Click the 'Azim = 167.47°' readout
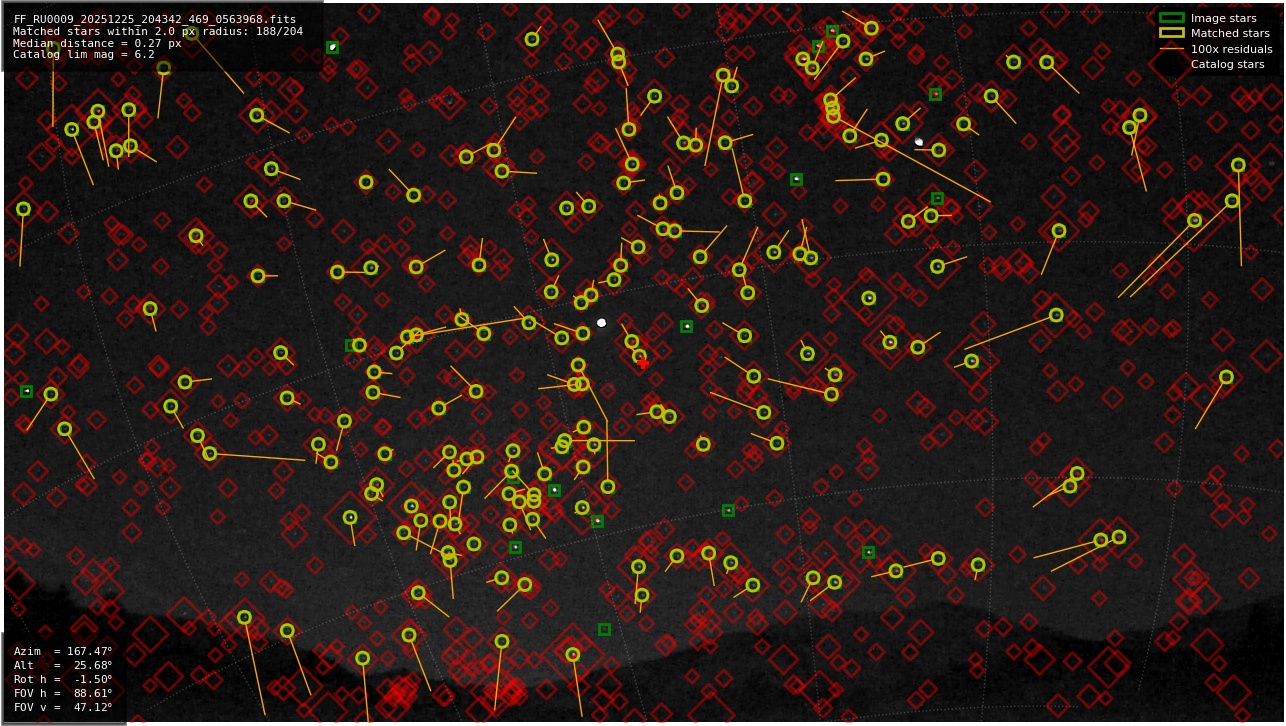Screen dimensions: 1286x726 coord(63,651)
